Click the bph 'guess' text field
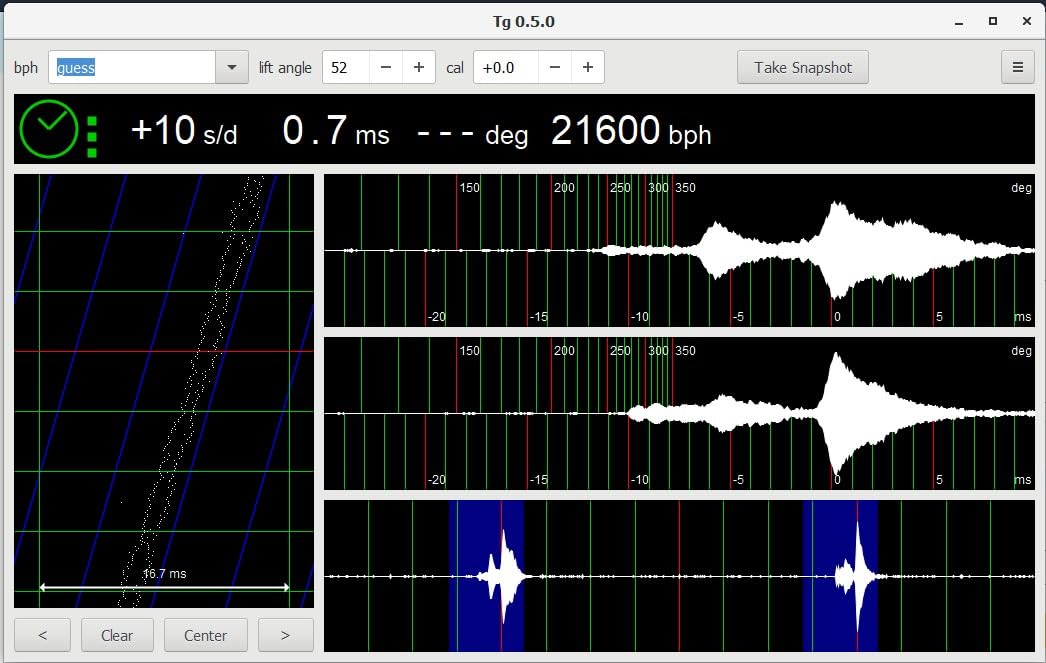 click(132, 67)
